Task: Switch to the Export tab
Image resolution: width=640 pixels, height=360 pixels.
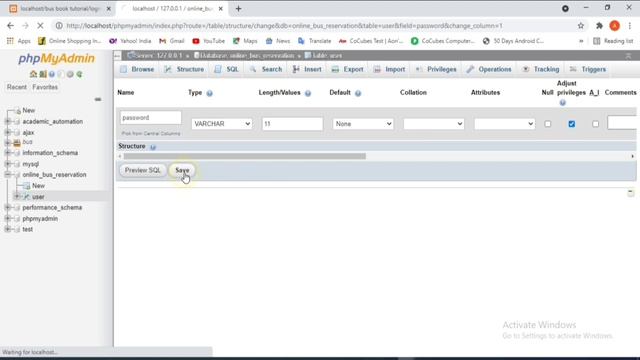Action: click(347, 69)
